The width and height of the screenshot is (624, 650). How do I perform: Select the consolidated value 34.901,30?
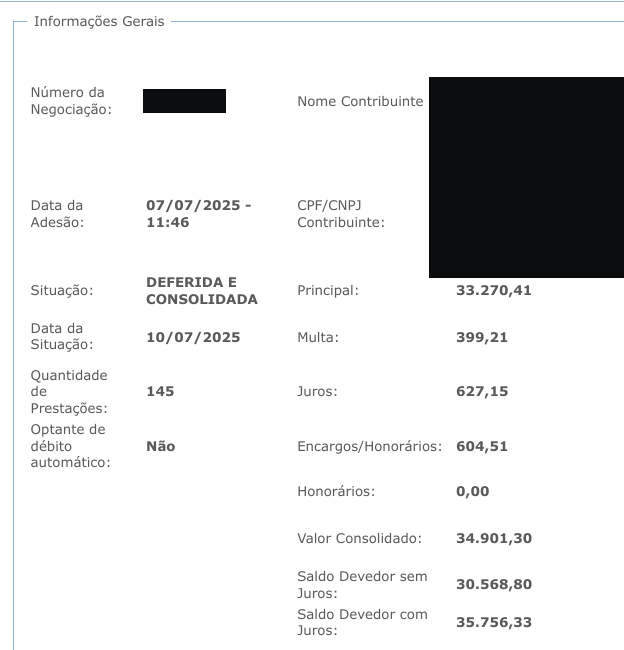tap(494, 538)
